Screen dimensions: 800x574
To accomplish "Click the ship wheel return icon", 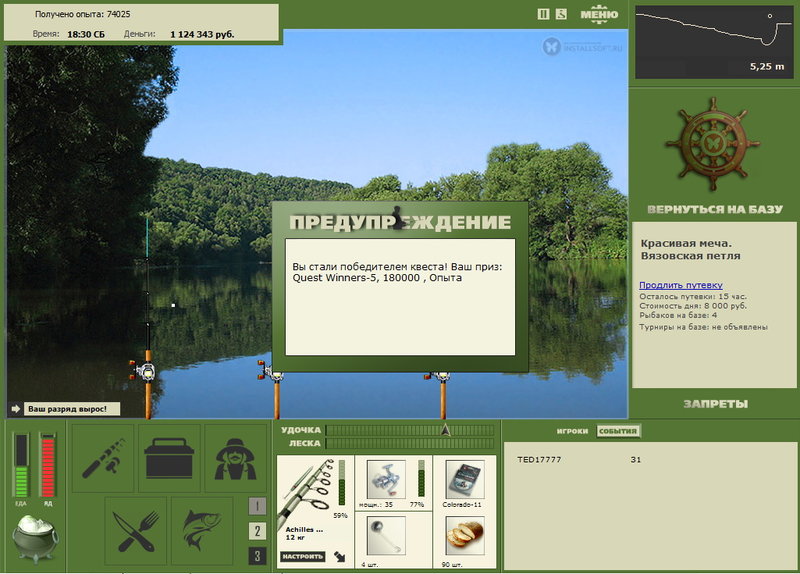I will (713, 143).
